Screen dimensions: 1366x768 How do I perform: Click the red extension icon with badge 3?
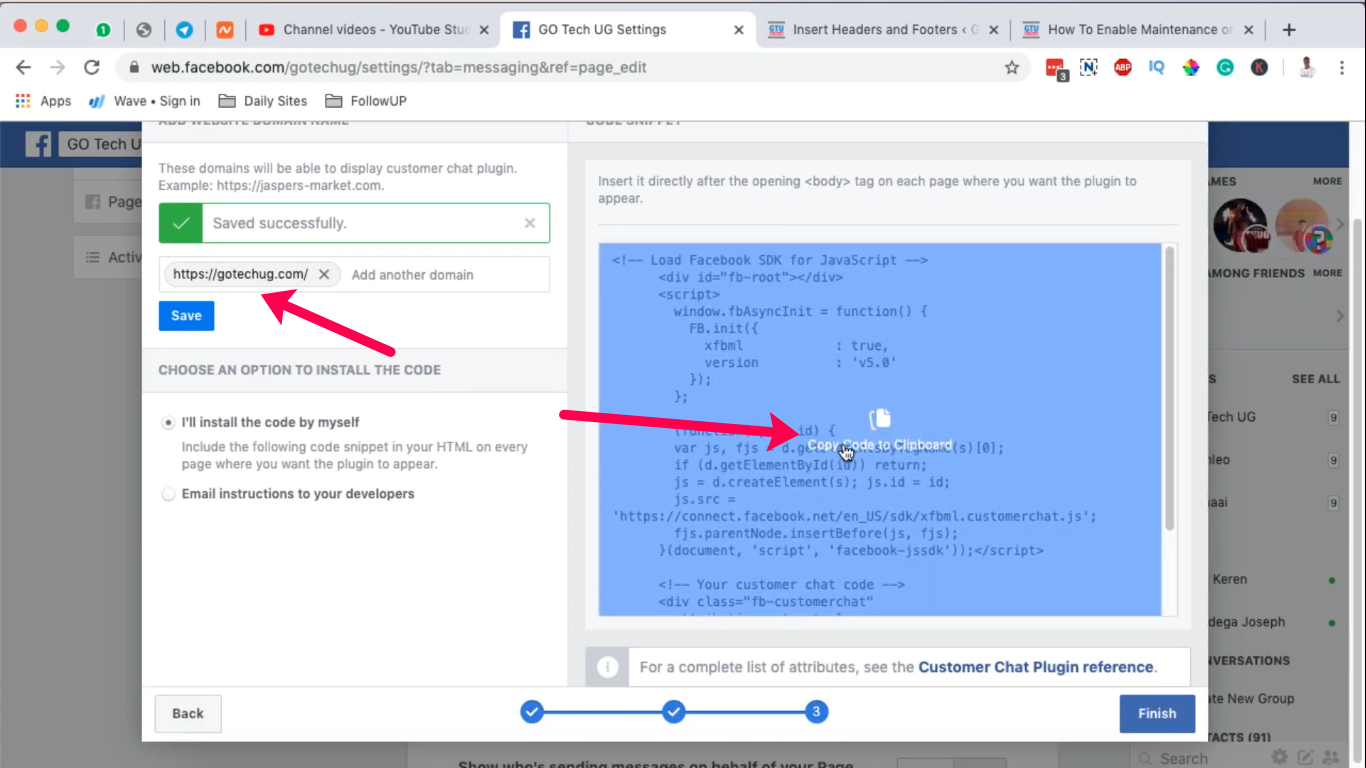(1055, 69)
